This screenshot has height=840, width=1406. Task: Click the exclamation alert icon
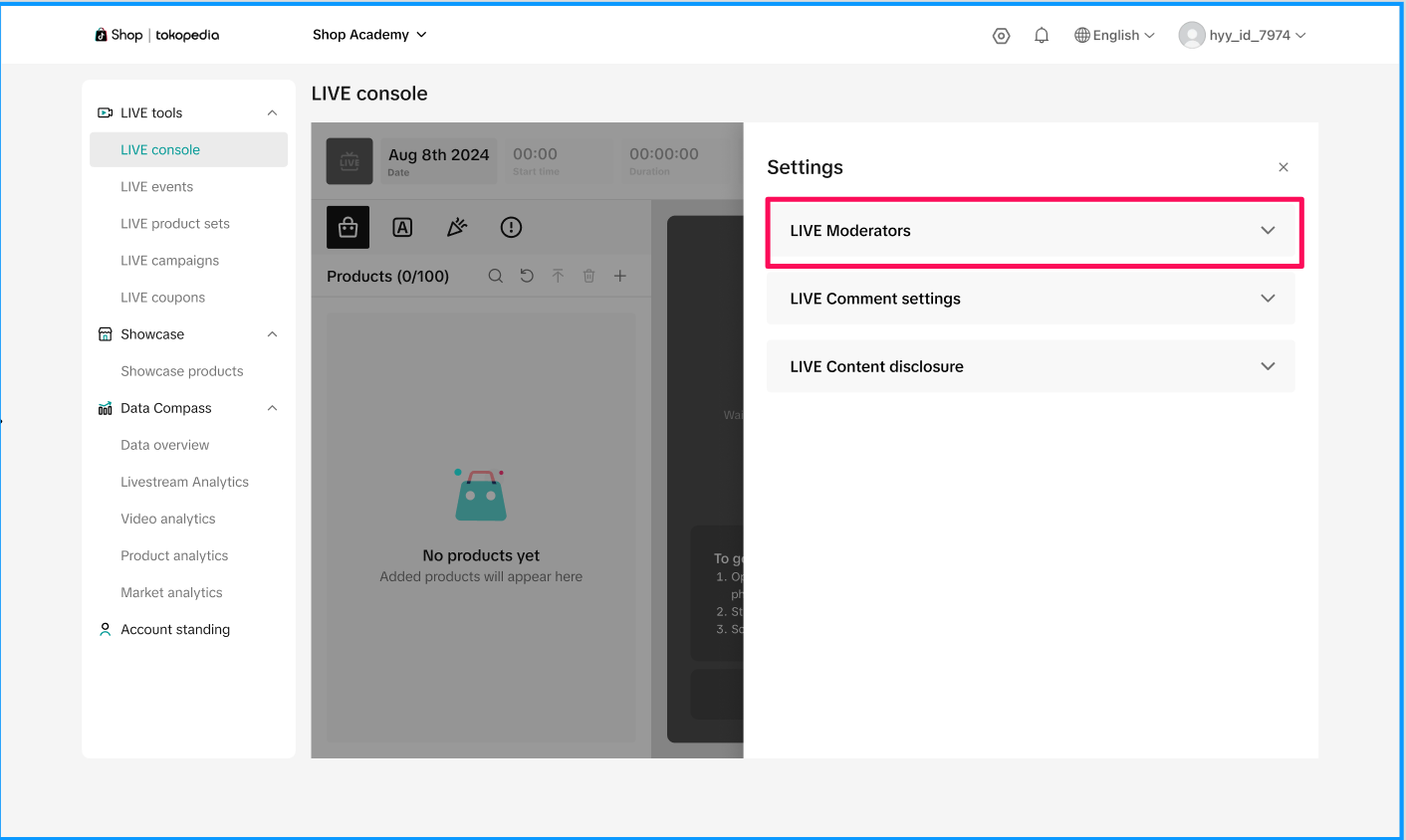click(x=511, y=228)
